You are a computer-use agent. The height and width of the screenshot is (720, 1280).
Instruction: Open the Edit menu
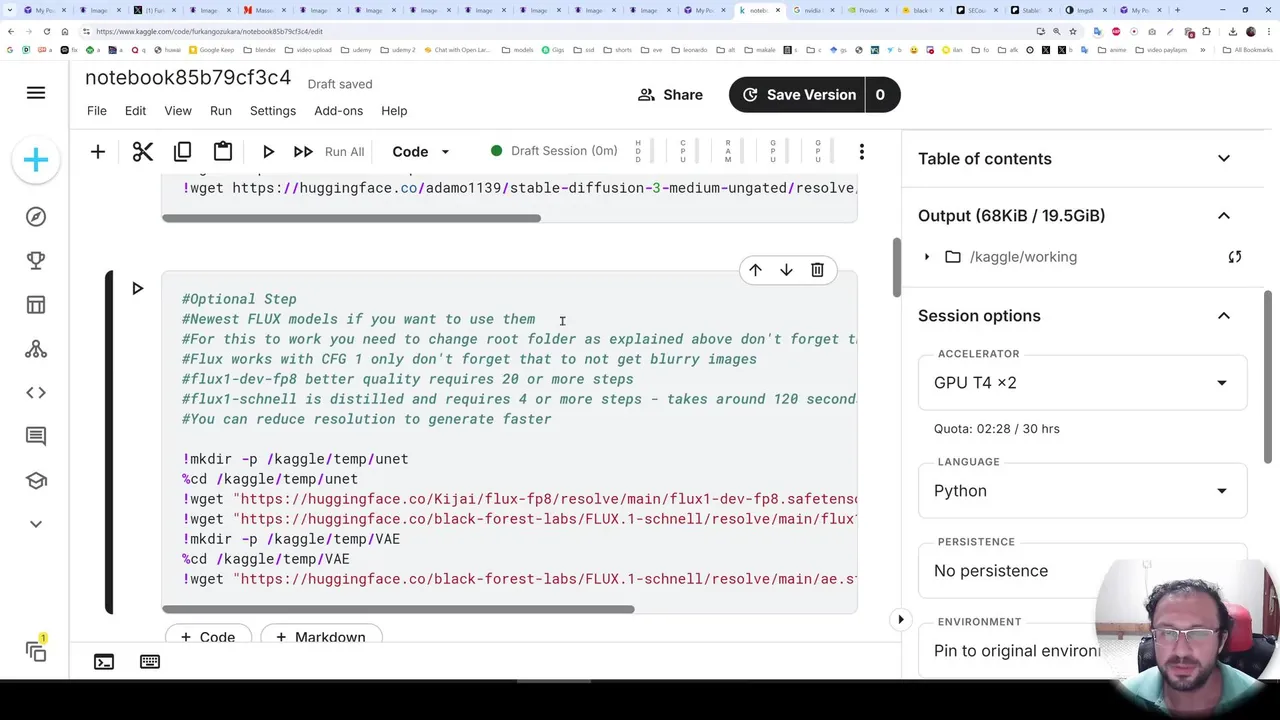(135, 111)
